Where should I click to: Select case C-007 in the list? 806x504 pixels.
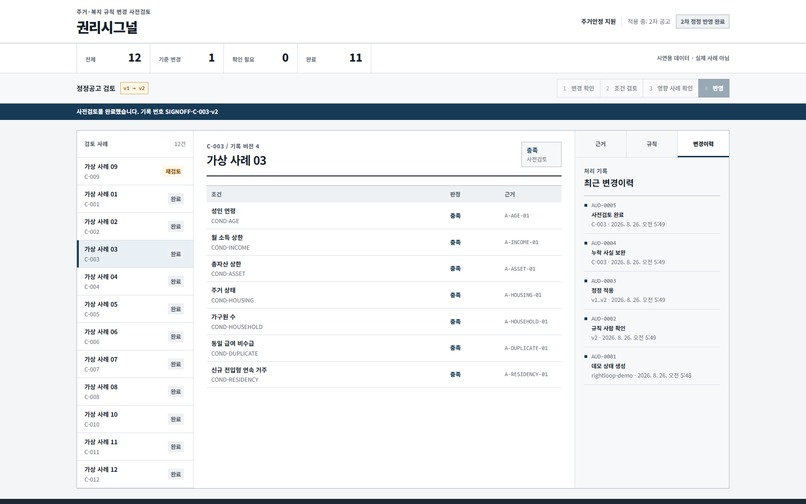[x=135, y=364]
